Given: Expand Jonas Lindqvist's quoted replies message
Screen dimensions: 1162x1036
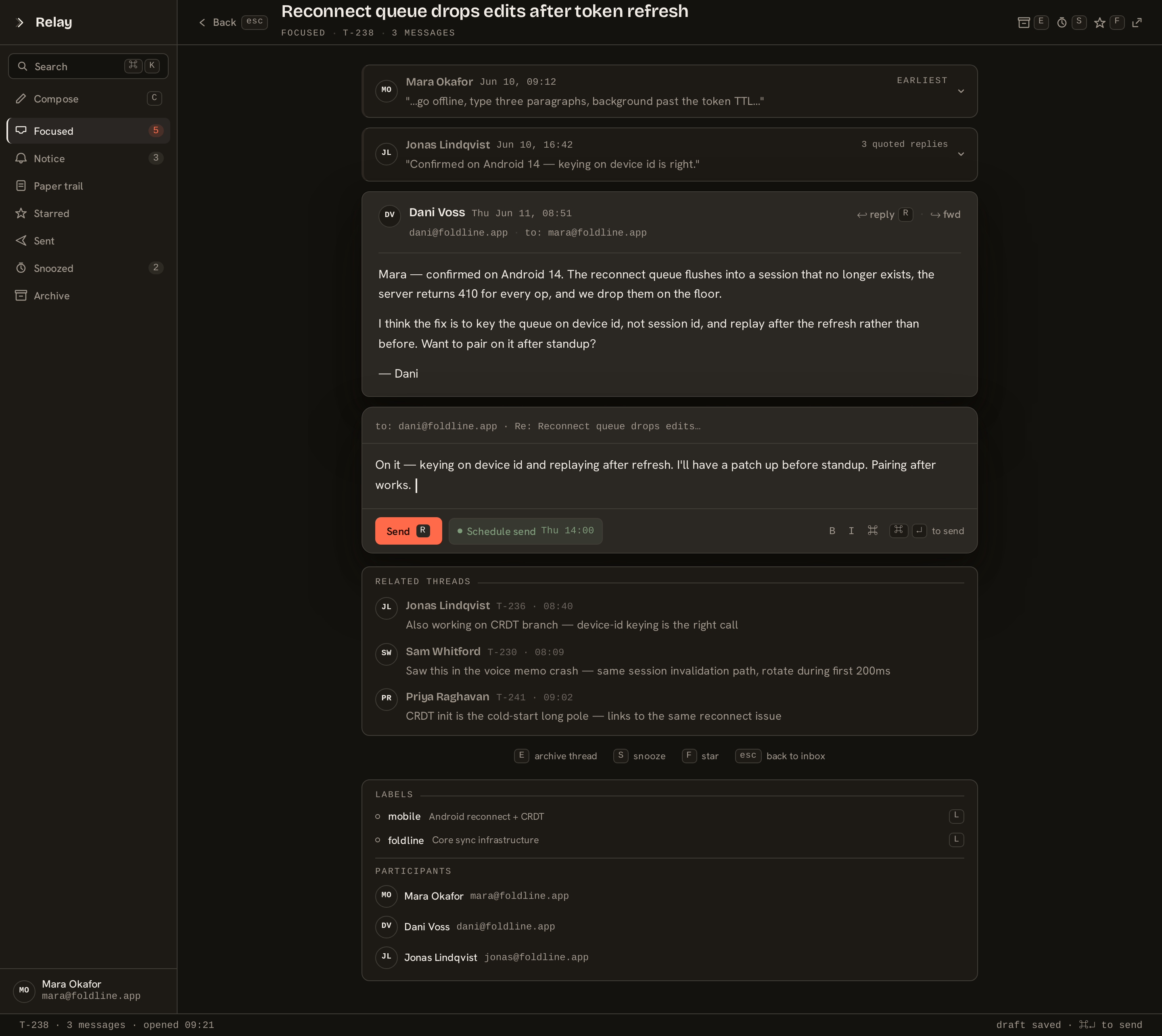Looking at the screenshot, I should point(669,154).
